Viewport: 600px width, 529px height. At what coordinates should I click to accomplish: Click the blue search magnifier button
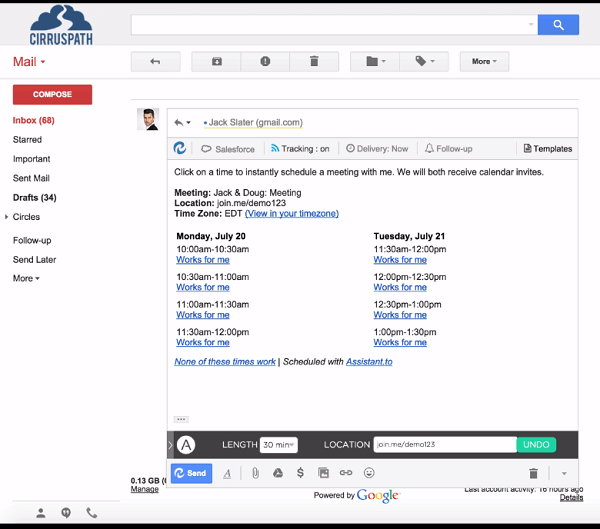click(x=558, y=25)
